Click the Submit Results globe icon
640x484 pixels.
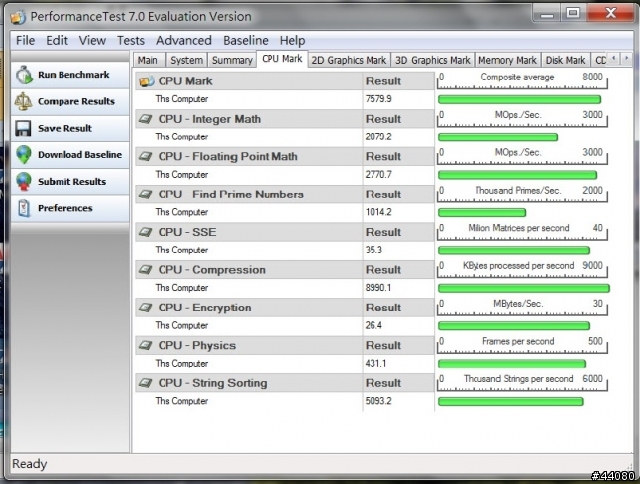[24, 182]
